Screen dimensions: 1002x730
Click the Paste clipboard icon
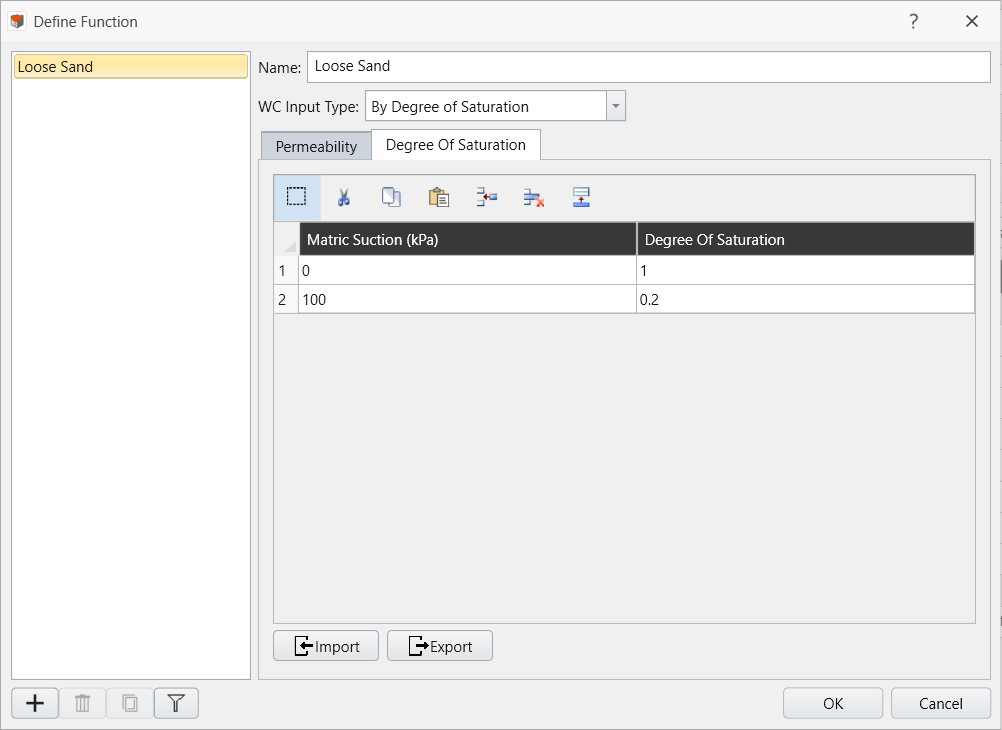[438, 198]
